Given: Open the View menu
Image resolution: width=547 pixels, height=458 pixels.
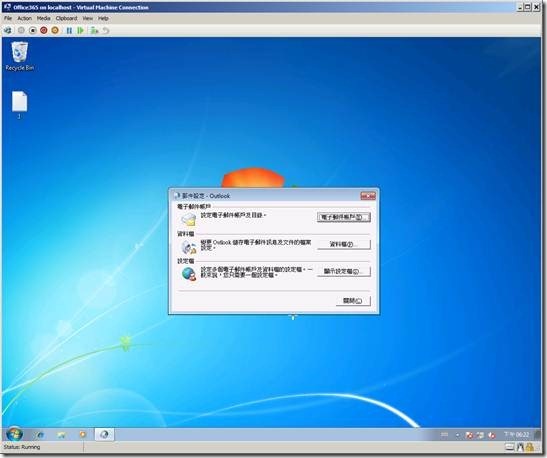Looking at the screenshot, I should point(88,18).
